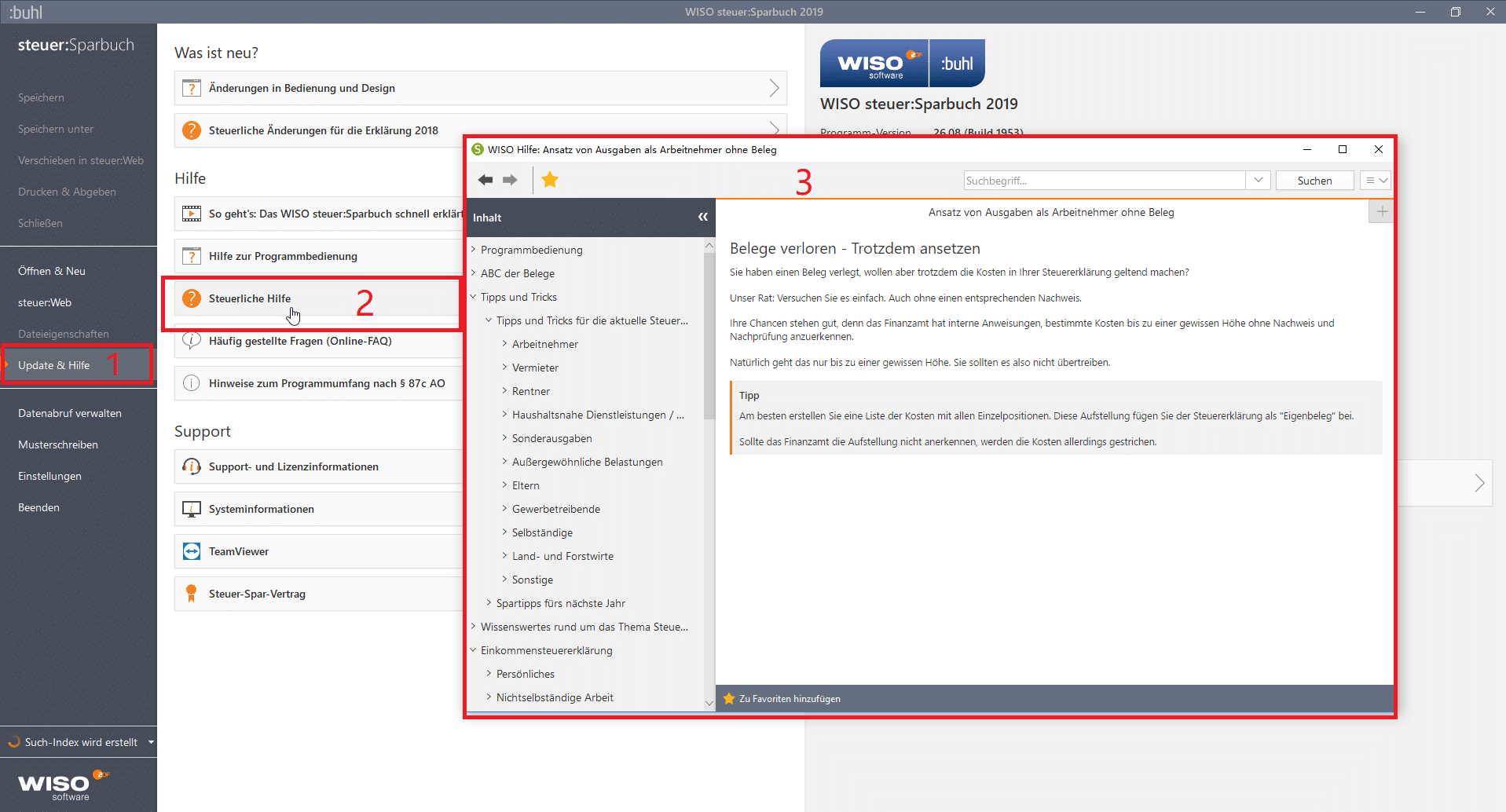Viewport: 1506px width, 812px height.
Task: Click icon for Hilfe zur Programmbedienung
Action: [192, 256]
